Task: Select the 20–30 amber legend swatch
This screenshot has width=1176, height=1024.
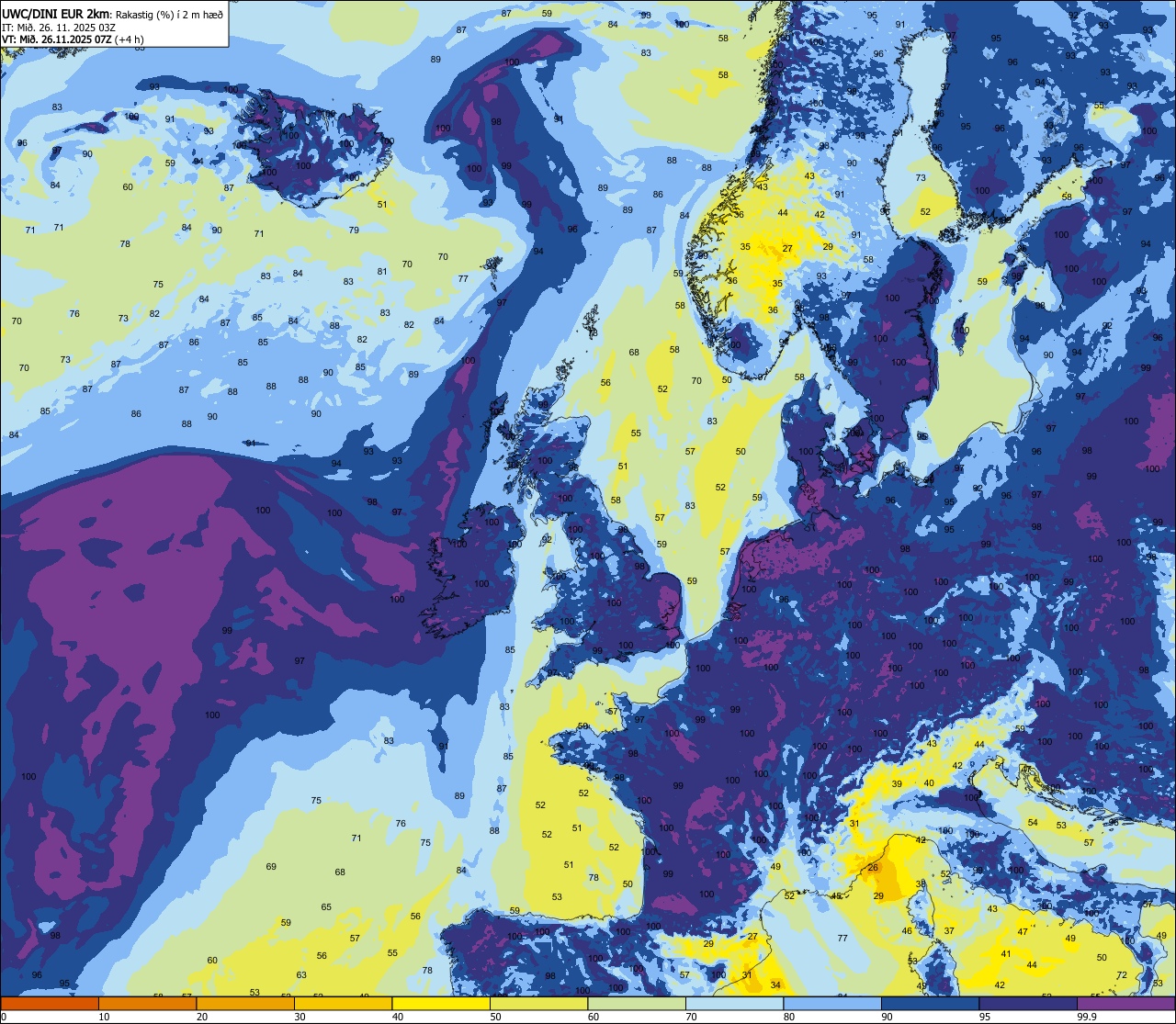Action: click(x=245, y=1003)
